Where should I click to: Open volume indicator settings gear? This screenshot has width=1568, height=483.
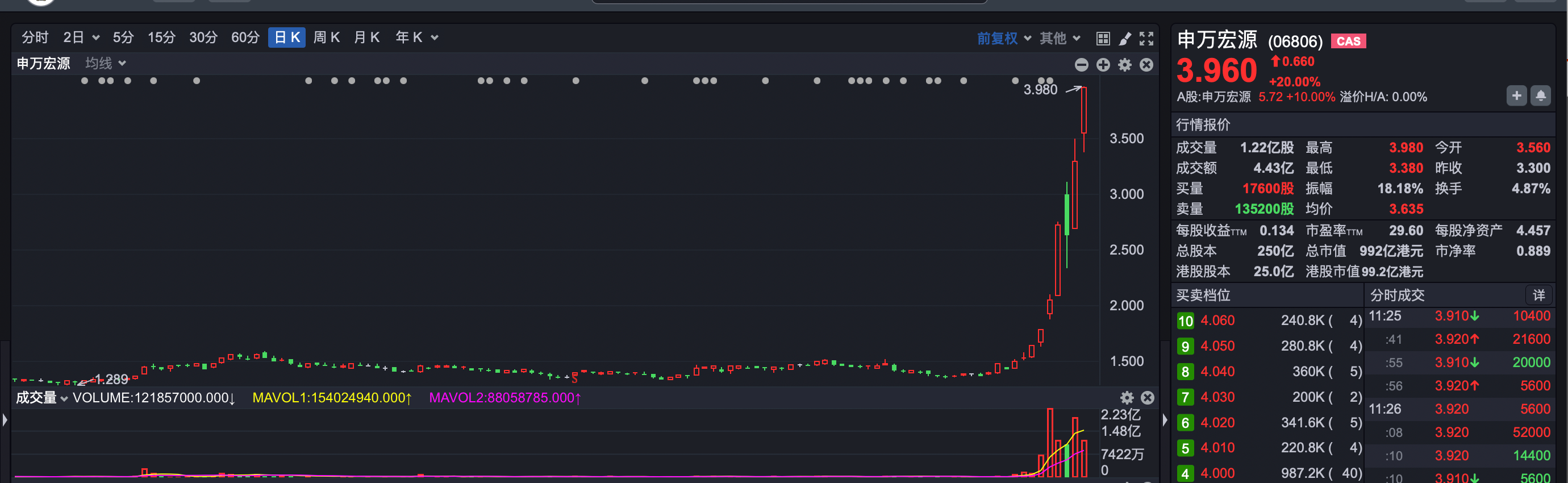click(x=1127, y=398)
